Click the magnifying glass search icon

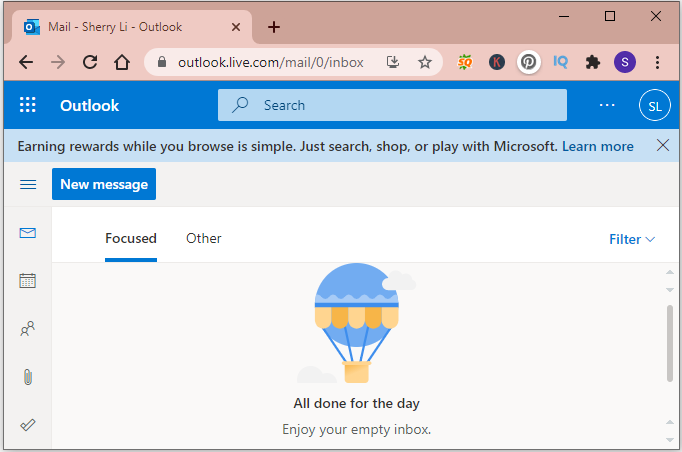click(240, 105)
